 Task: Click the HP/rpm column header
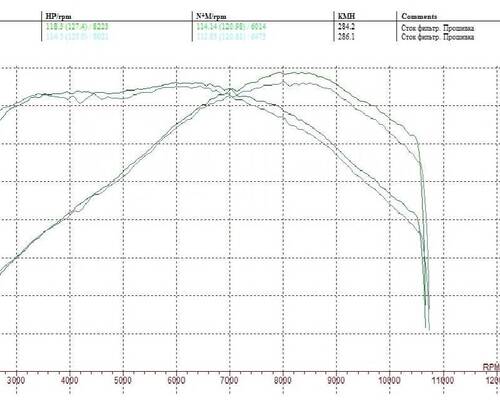[x=58, y=16]
